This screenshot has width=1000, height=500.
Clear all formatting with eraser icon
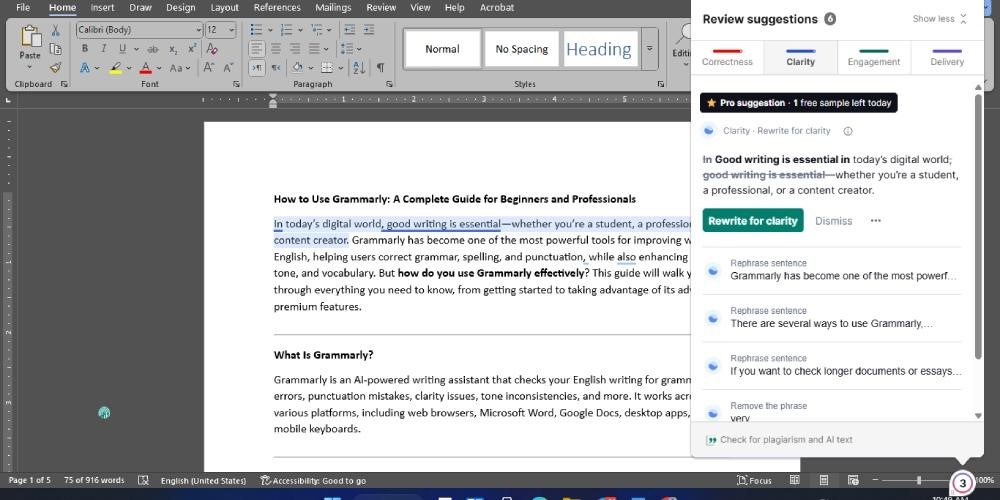[x=212, y=49]
